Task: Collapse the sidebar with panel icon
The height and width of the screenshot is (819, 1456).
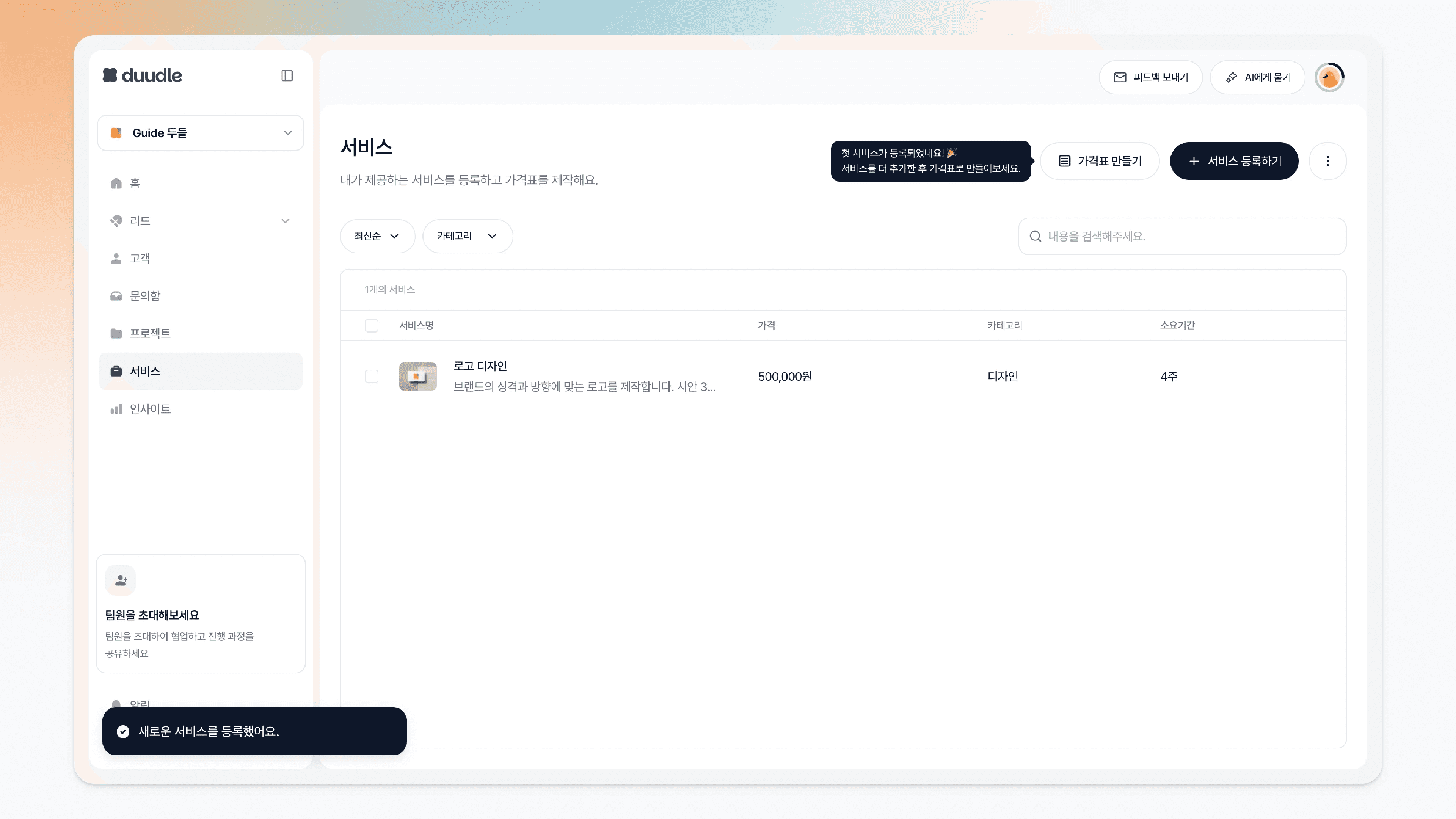Action: pyautogui.click(x=287, y=76)
